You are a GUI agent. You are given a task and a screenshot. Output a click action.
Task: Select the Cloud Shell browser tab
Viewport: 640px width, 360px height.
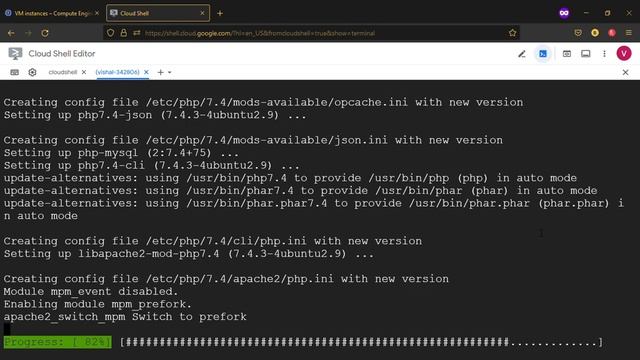pyautogui.click(x=158, y=13)
